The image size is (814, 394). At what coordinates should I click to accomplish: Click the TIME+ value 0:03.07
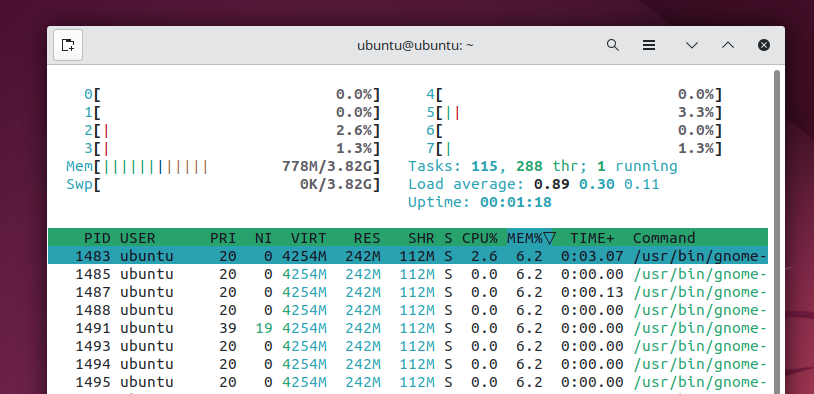pyautogui.click(x=592, y=256)
